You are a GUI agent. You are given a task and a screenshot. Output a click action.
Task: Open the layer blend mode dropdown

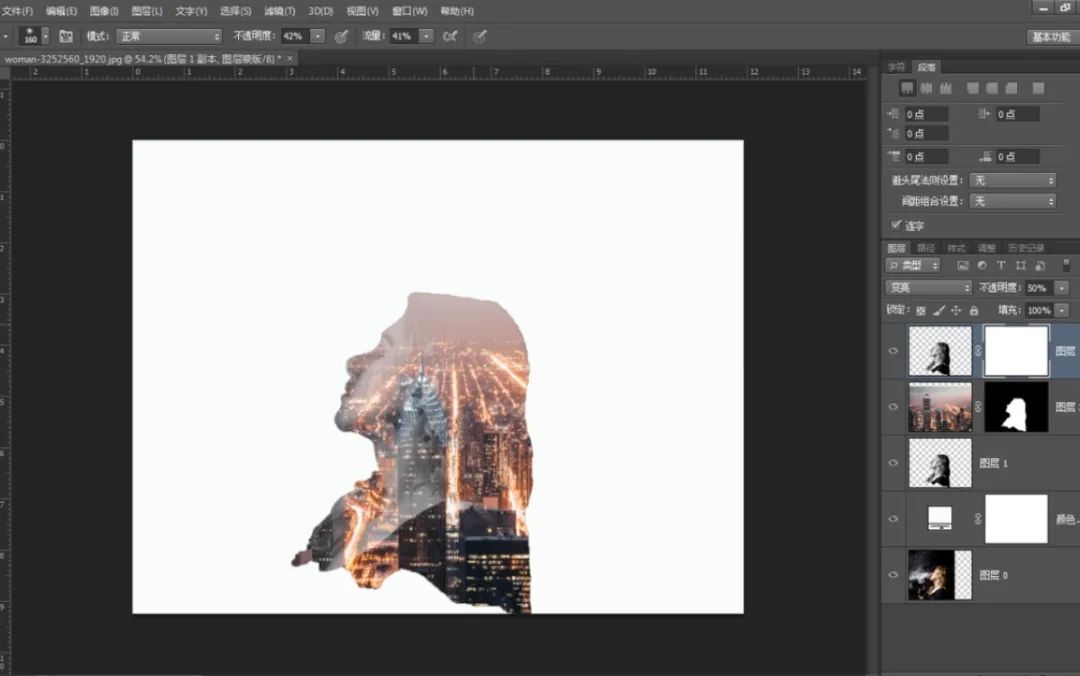tap(928, 287)
